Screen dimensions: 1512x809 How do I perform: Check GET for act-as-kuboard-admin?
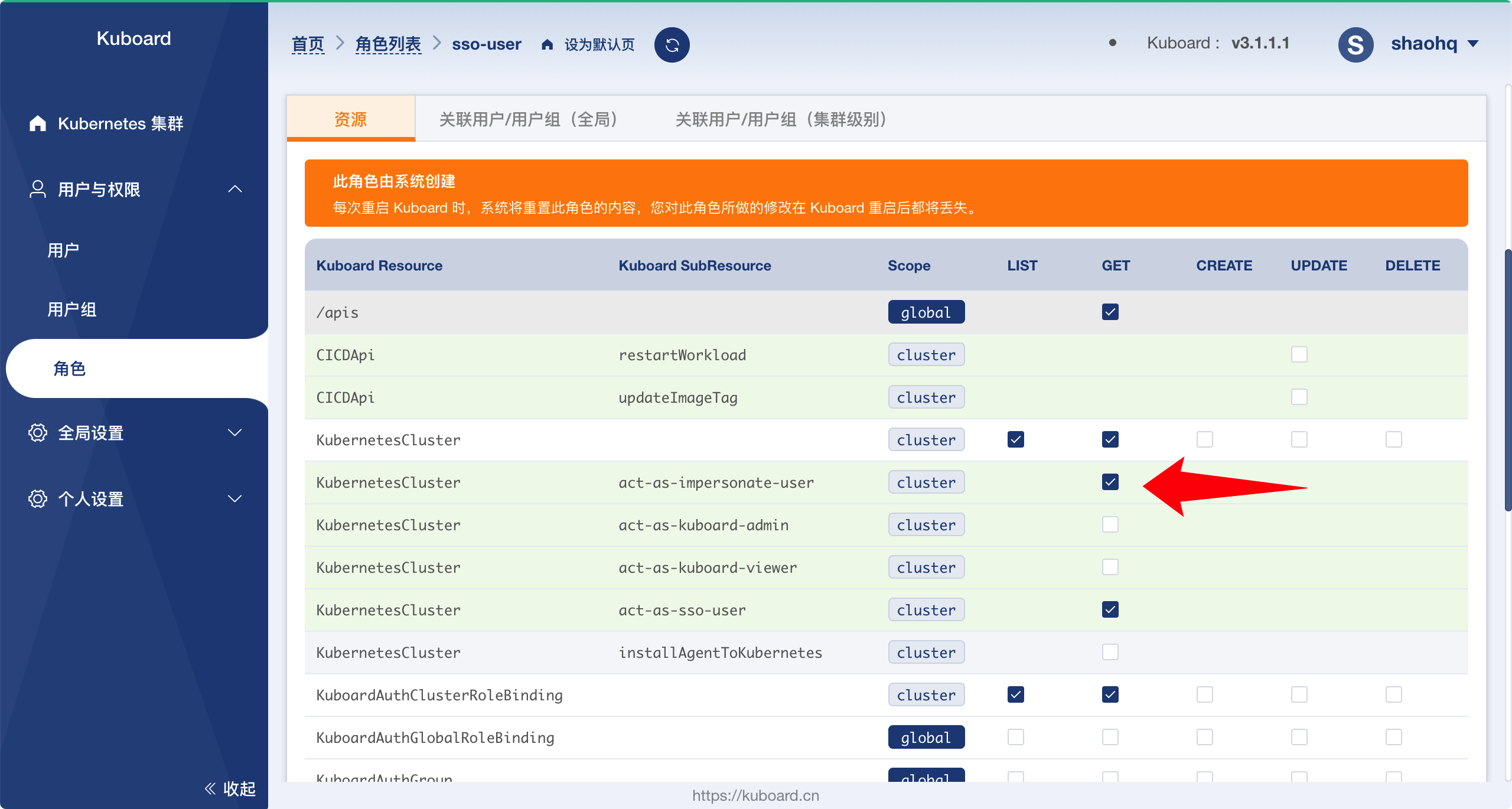point(1110,524)
